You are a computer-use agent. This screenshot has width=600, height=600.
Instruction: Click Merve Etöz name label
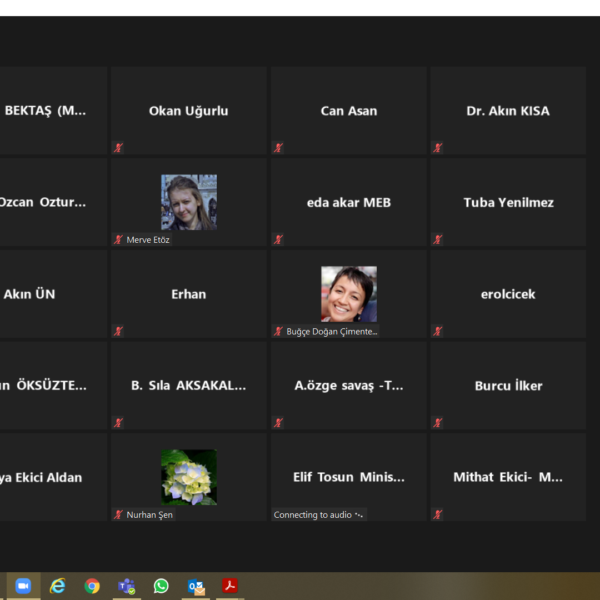click(148, 240)
